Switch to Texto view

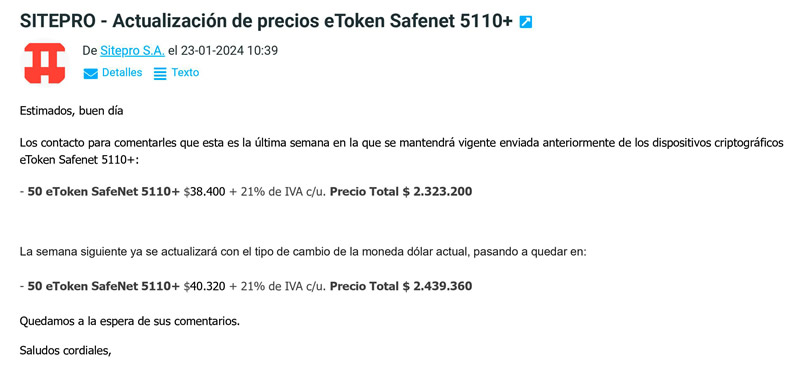185,73
